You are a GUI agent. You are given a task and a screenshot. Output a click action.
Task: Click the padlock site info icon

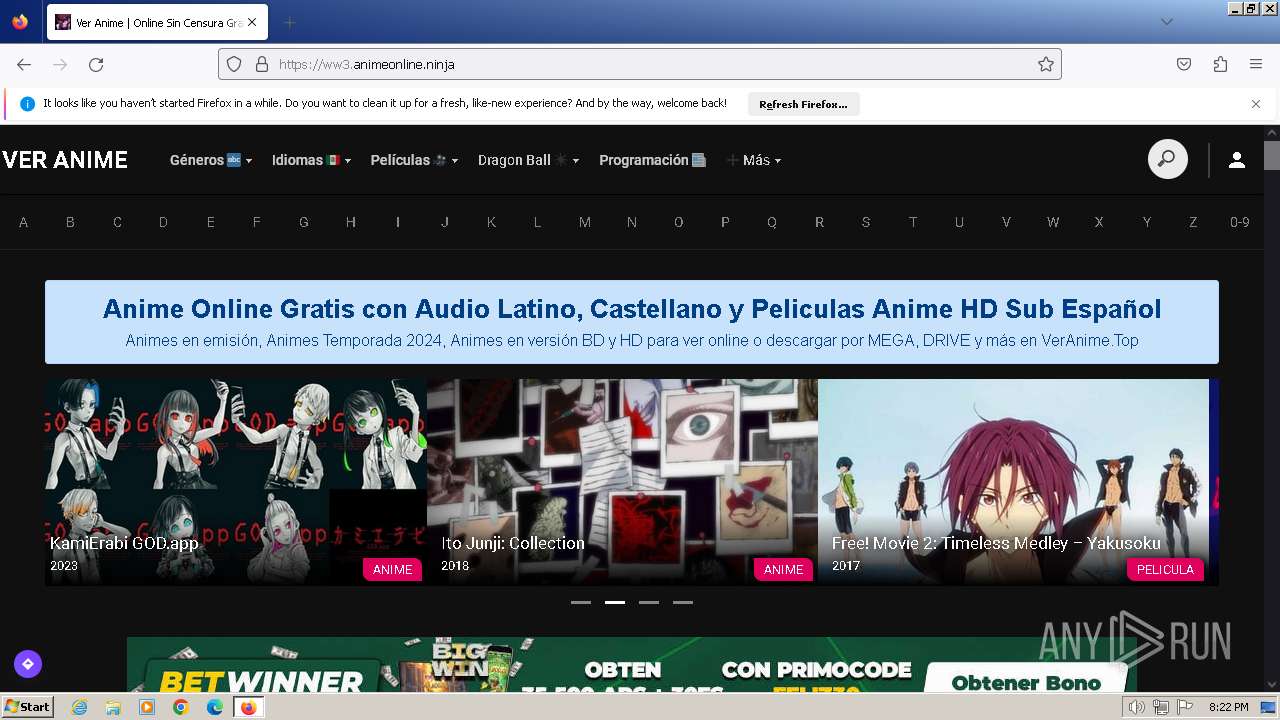click(x=262, y=64)
